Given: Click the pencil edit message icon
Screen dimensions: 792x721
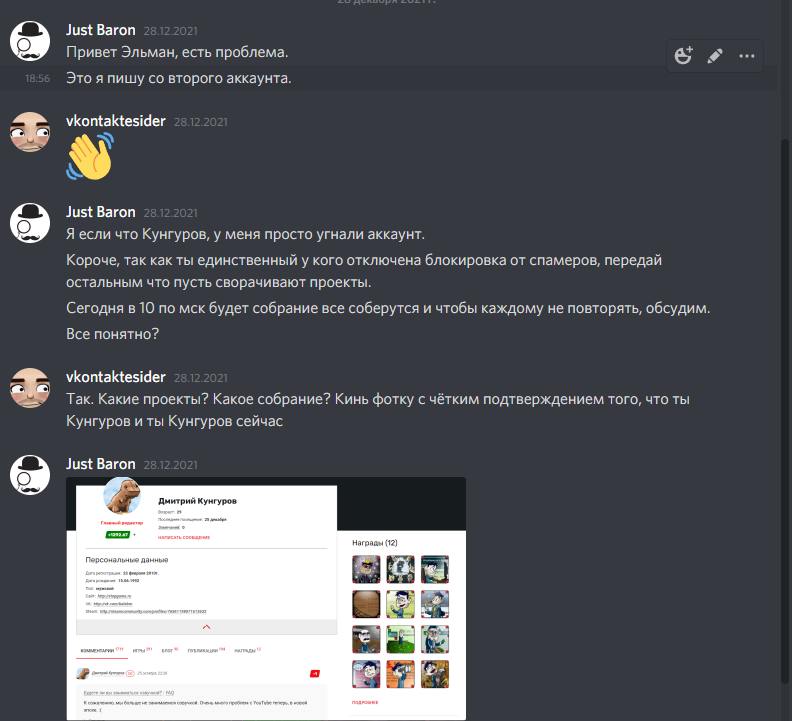Looking at the screenshot, I should click(715, 56).
